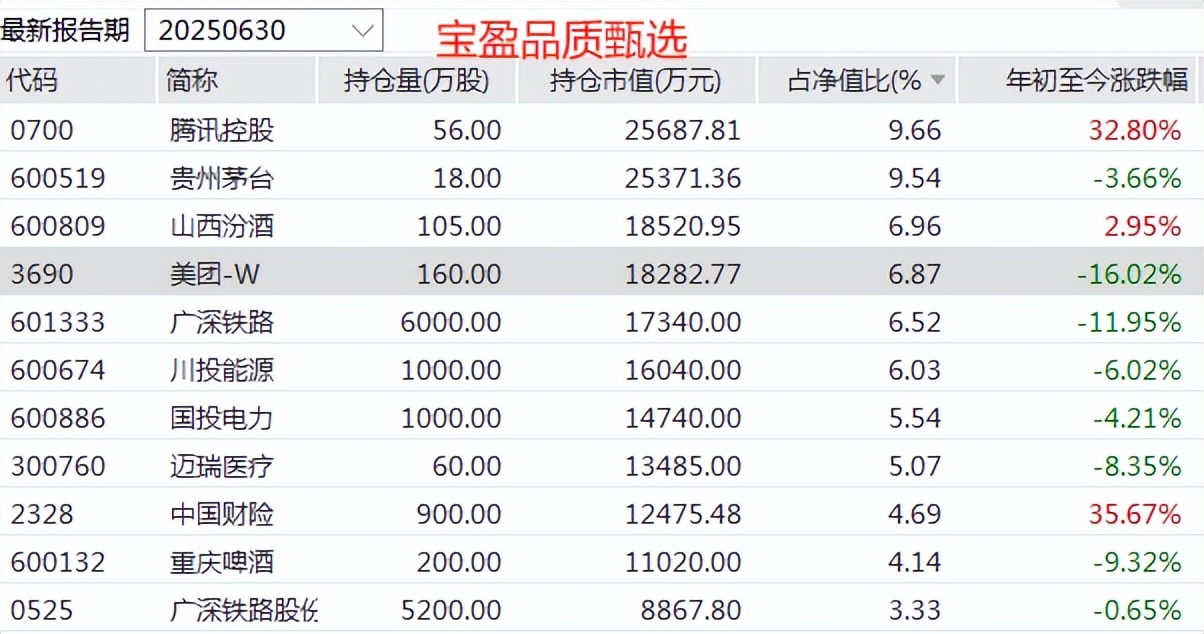Select the 国投电力 name cell

pos(222,418)
